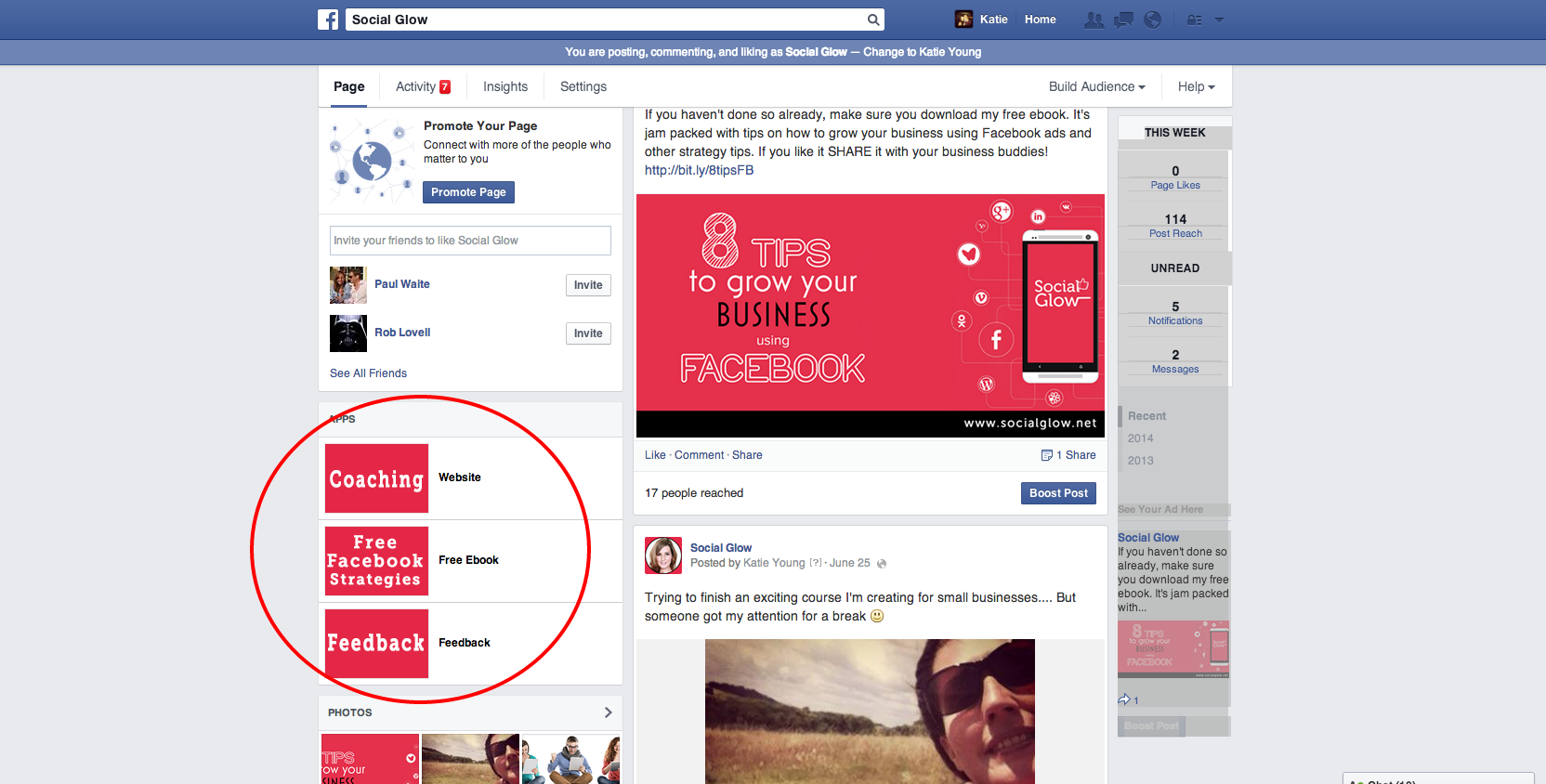
Task: Click the Facebook search field
Action: click(x=607, y=20)
